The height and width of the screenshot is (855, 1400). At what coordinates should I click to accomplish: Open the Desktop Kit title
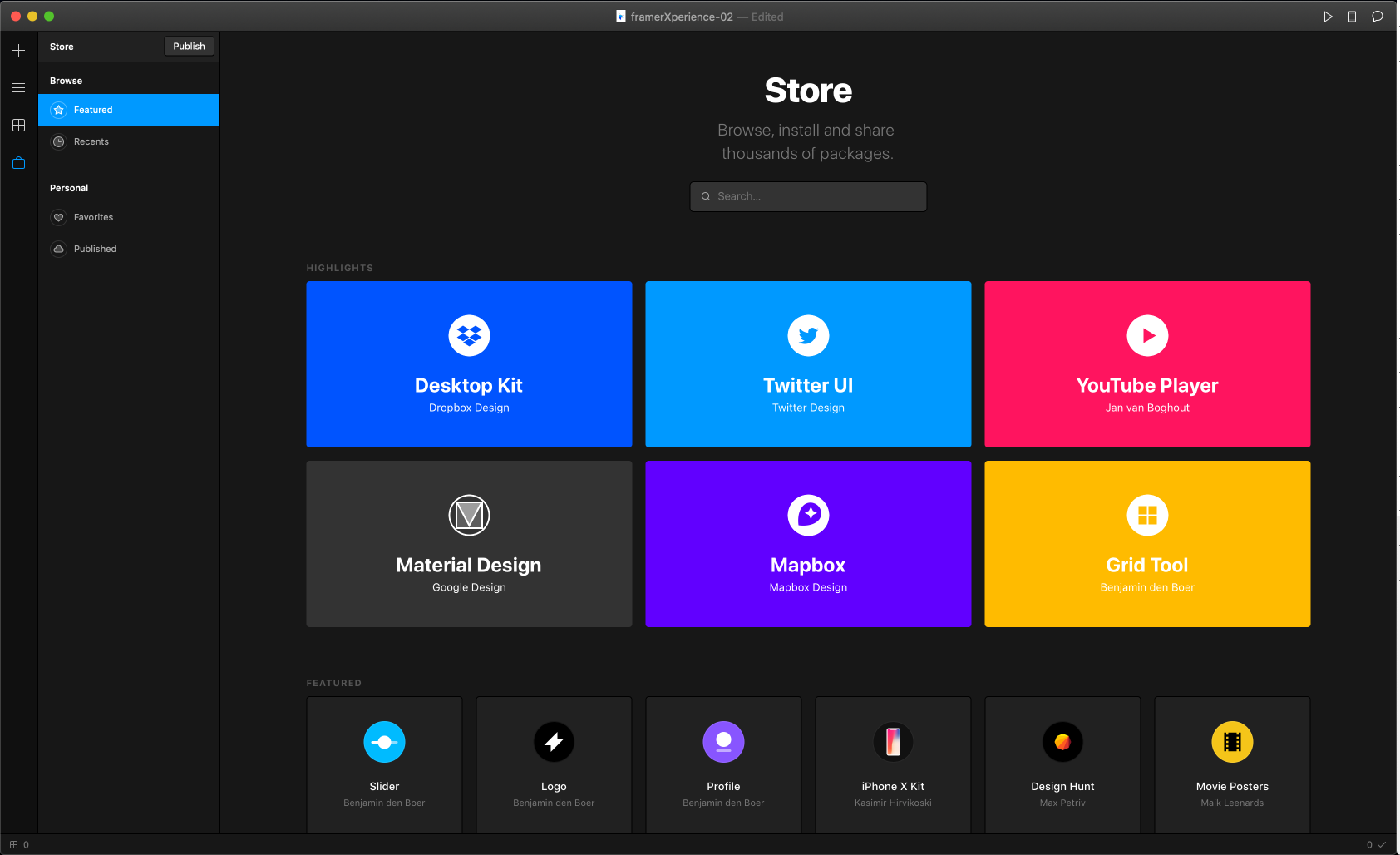pyautogui.click(x=469, y=385)
